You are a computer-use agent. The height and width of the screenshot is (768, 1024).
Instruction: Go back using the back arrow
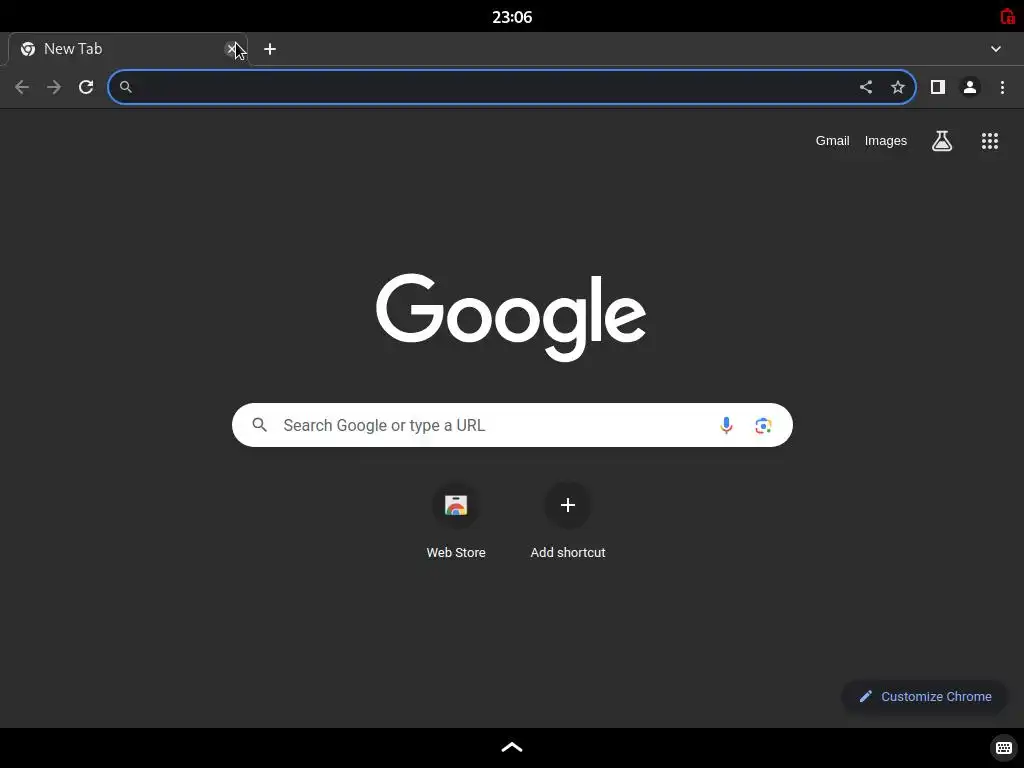[22, 87]
